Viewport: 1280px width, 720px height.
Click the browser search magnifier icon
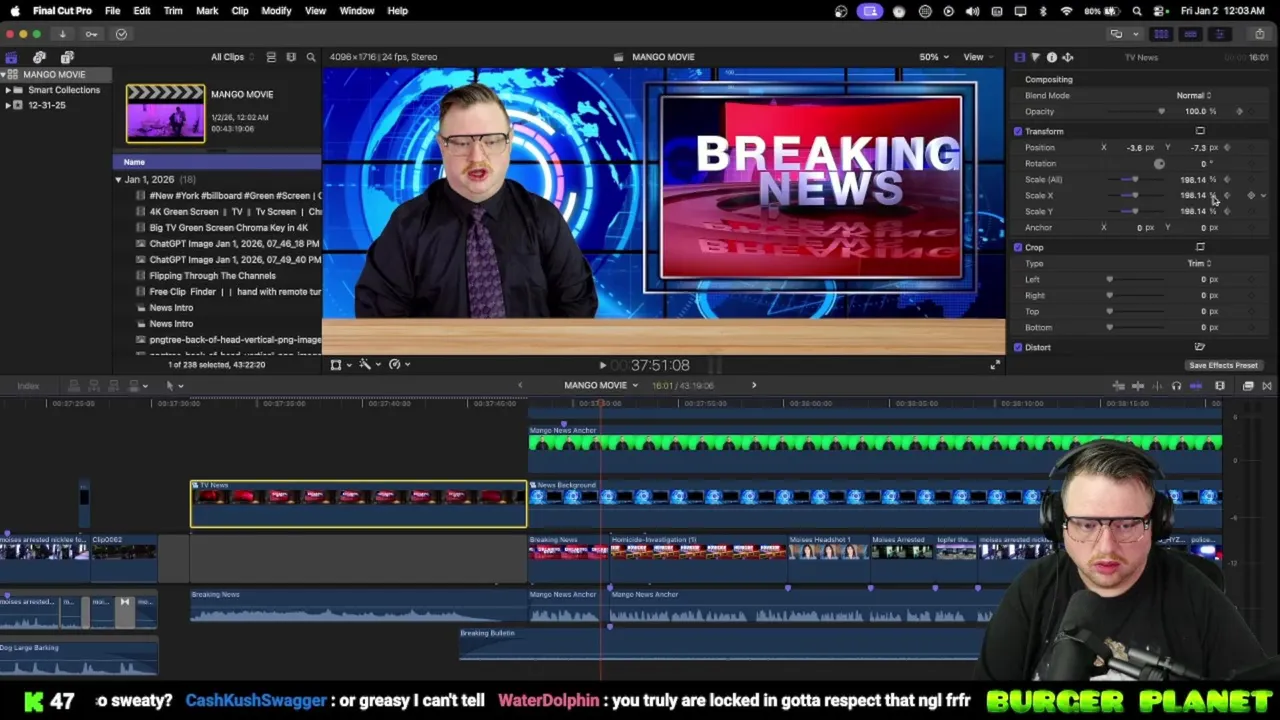[311, 57]
